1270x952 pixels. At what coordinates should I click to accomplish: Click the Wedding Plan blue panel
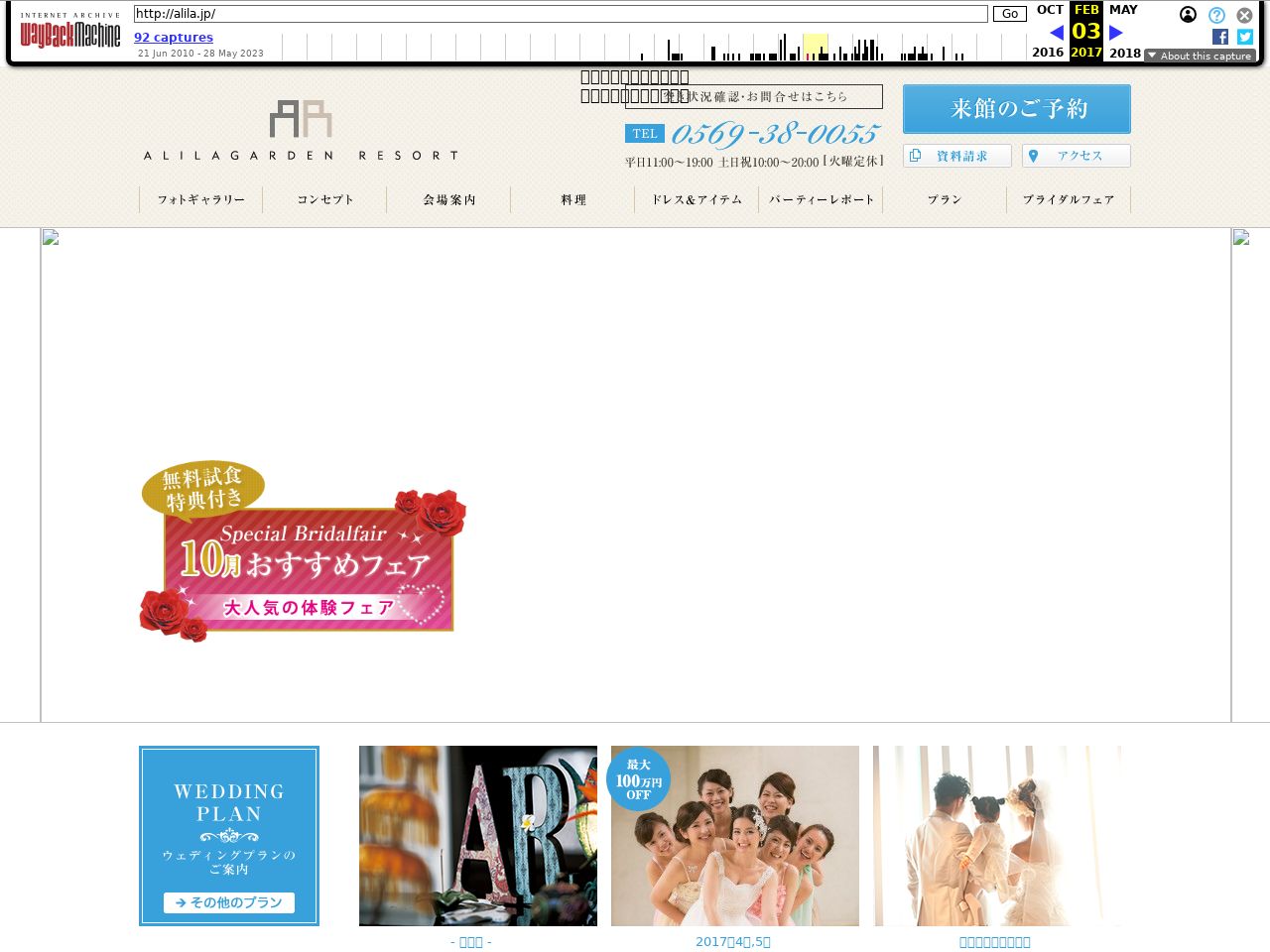point(229,836)
